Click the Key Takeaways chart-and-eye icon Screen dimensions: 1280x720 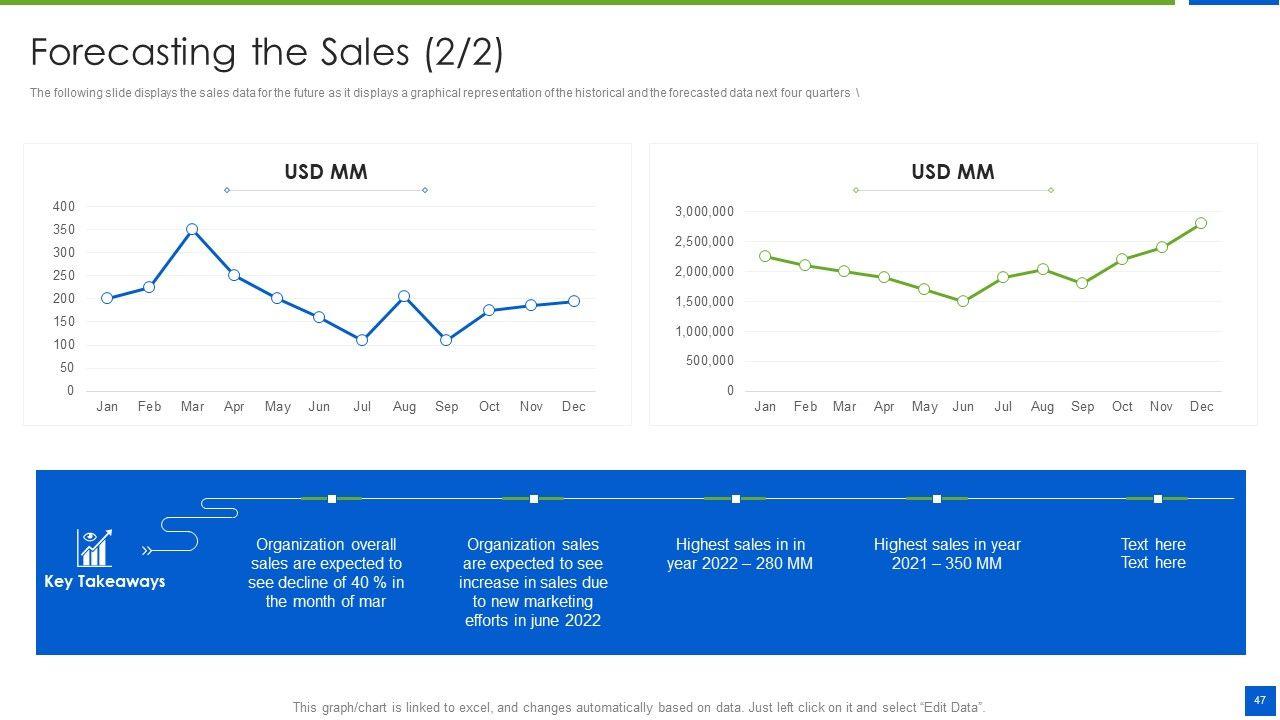pyautogui.click(x=94, y=548)
